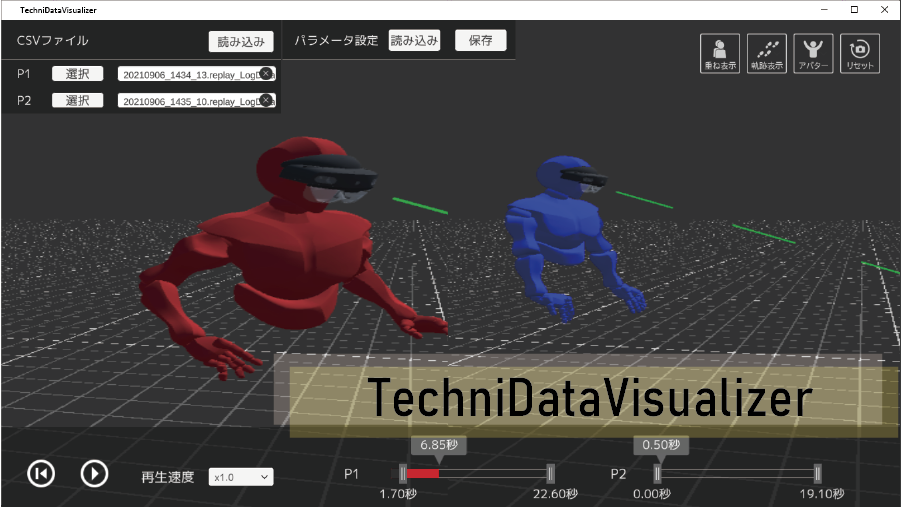Open the playback speed x1.0 dropdown
This screenshot has width=901, height=507.
click(241, 477)
